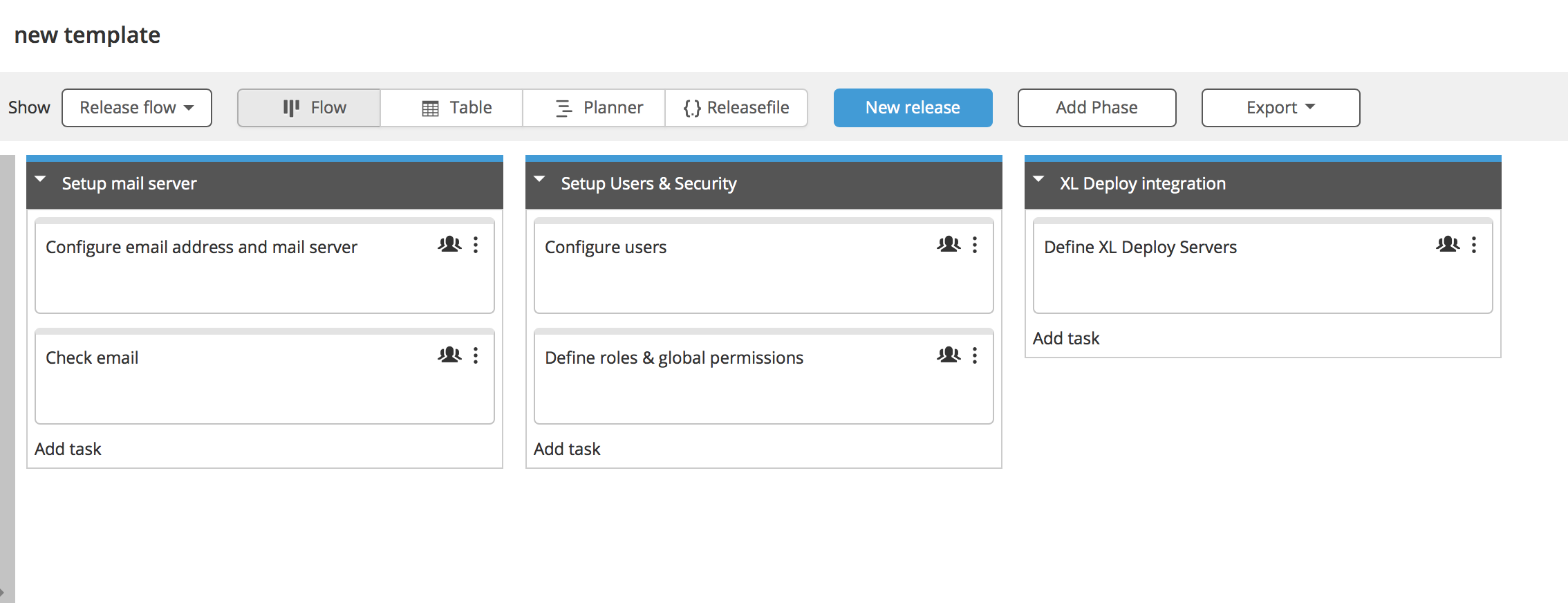
Task: Open the Releasefile view tab
Action: [x=736, y=108]
